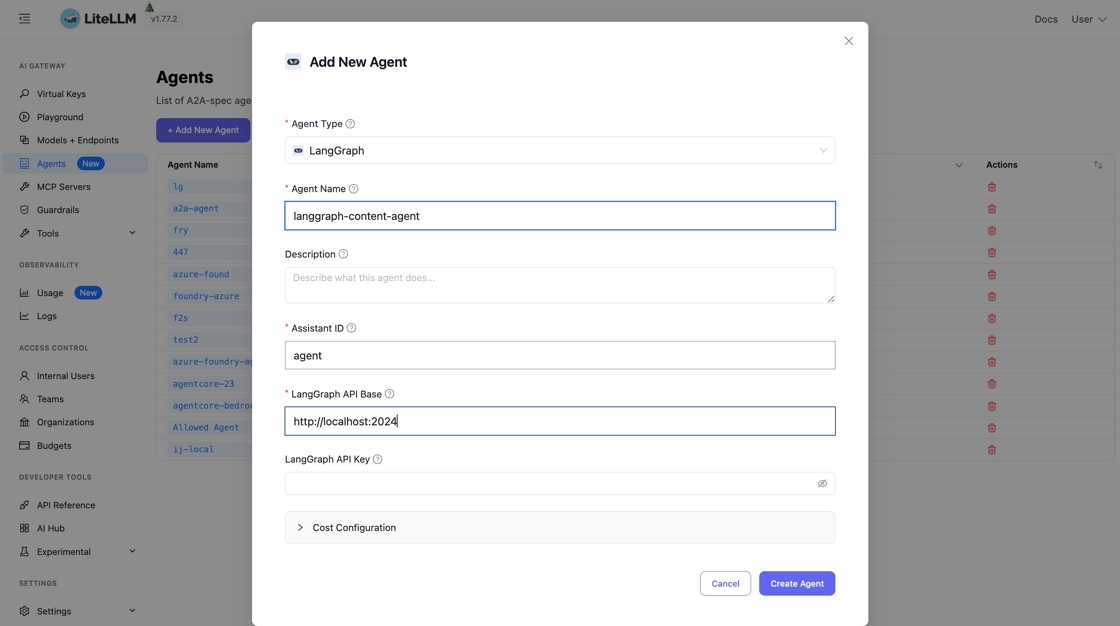Click the Assistant ID input field
This screenshot has height=626, width=1120.
pos(560,355)
